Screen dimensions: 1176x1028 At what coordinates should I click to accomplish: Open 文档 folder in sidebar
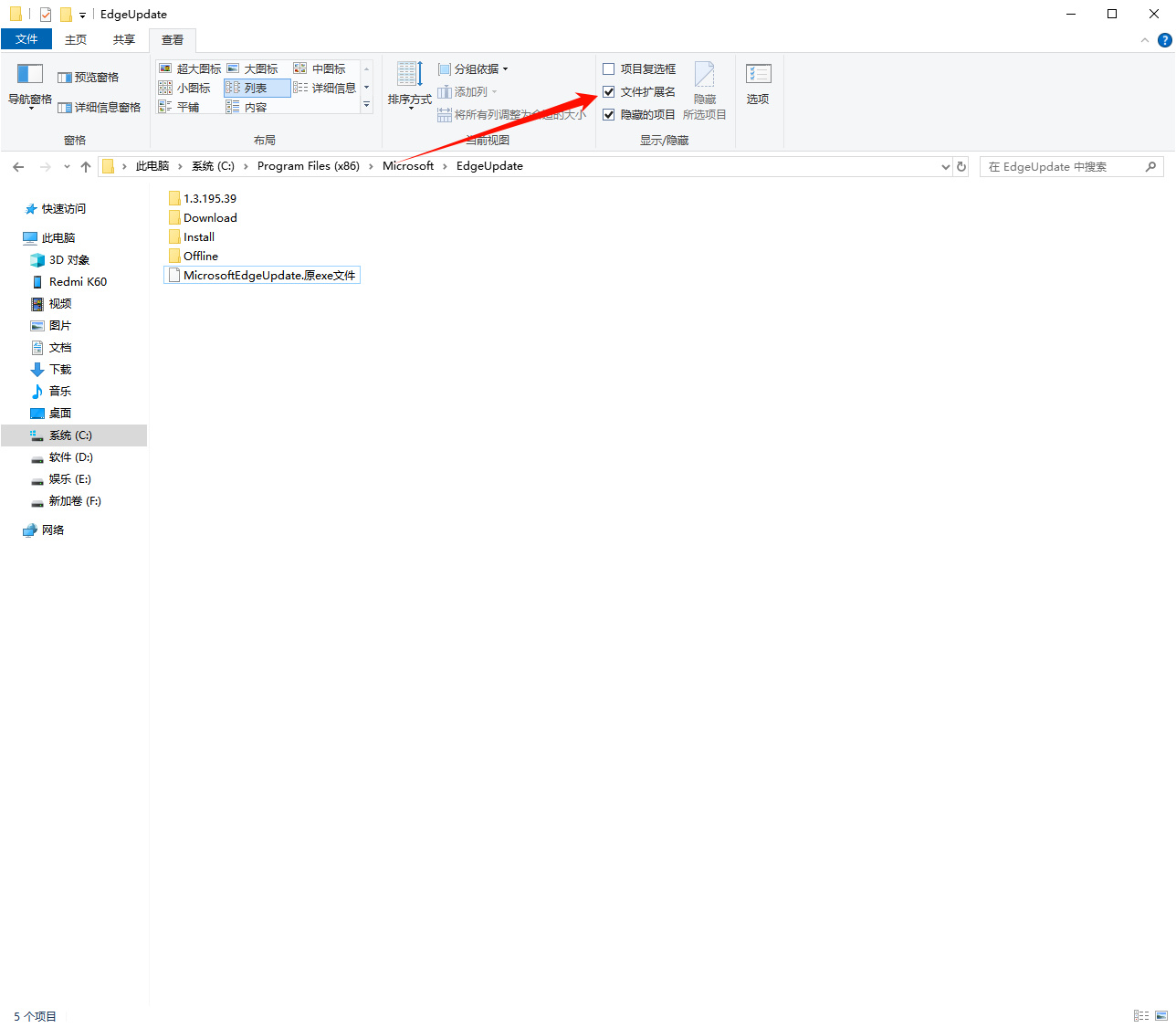51,348
